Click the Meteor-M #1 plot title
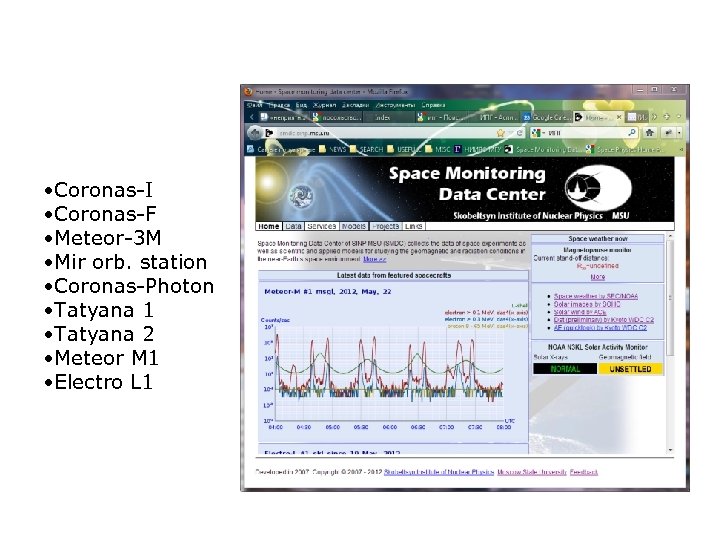This screenshot has height=540, width=720. [x=328, y=292]
